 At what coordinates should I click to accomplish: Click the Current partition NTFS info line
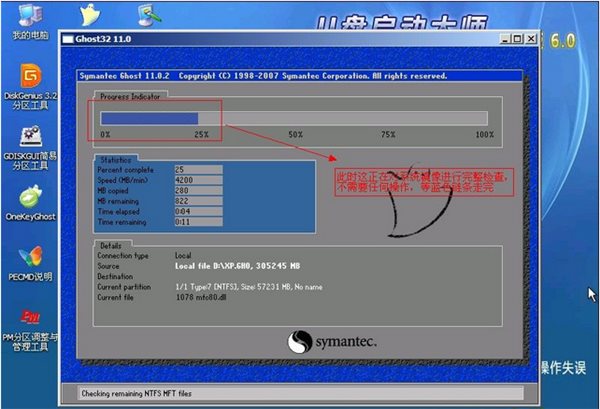click(249, 287)
